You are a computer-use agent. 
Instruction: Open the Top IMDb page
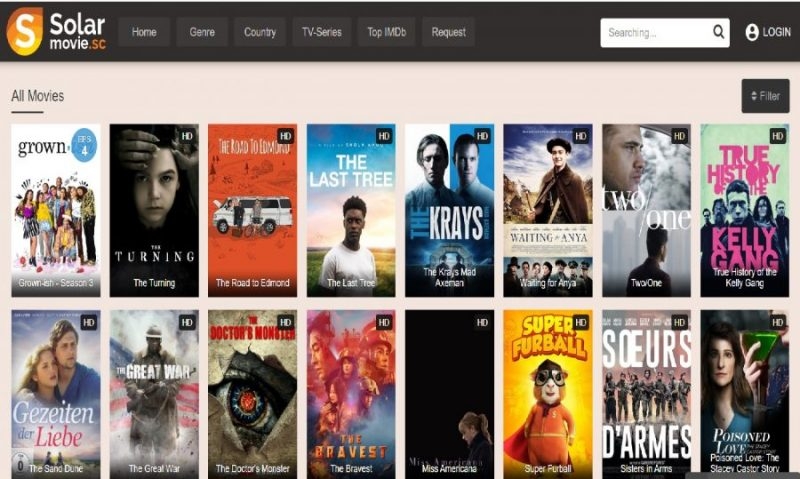(388, 32)
